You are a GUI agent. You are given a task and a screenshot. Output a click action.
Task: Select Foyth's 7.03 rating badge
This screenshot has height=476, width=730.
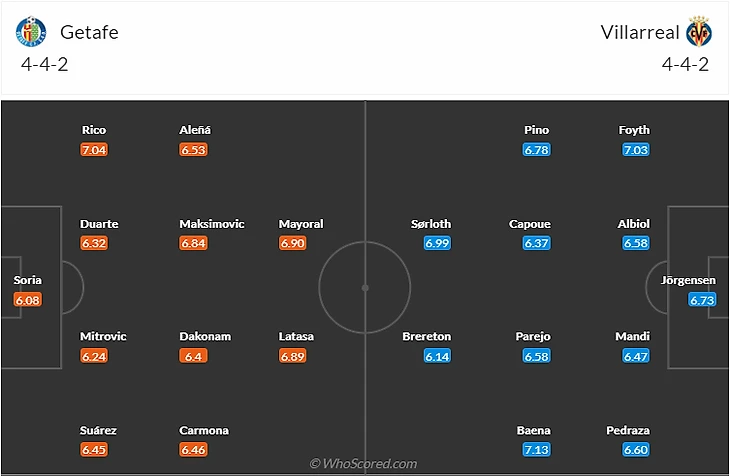(x=635, y=150)
